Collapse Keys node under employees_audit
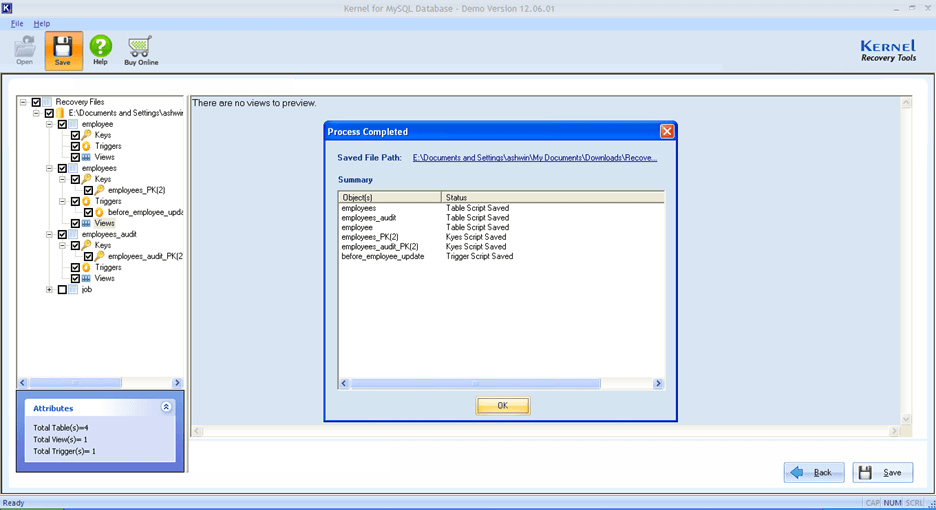The height and width of the screenshot is (510, 936). click(63, 245)
